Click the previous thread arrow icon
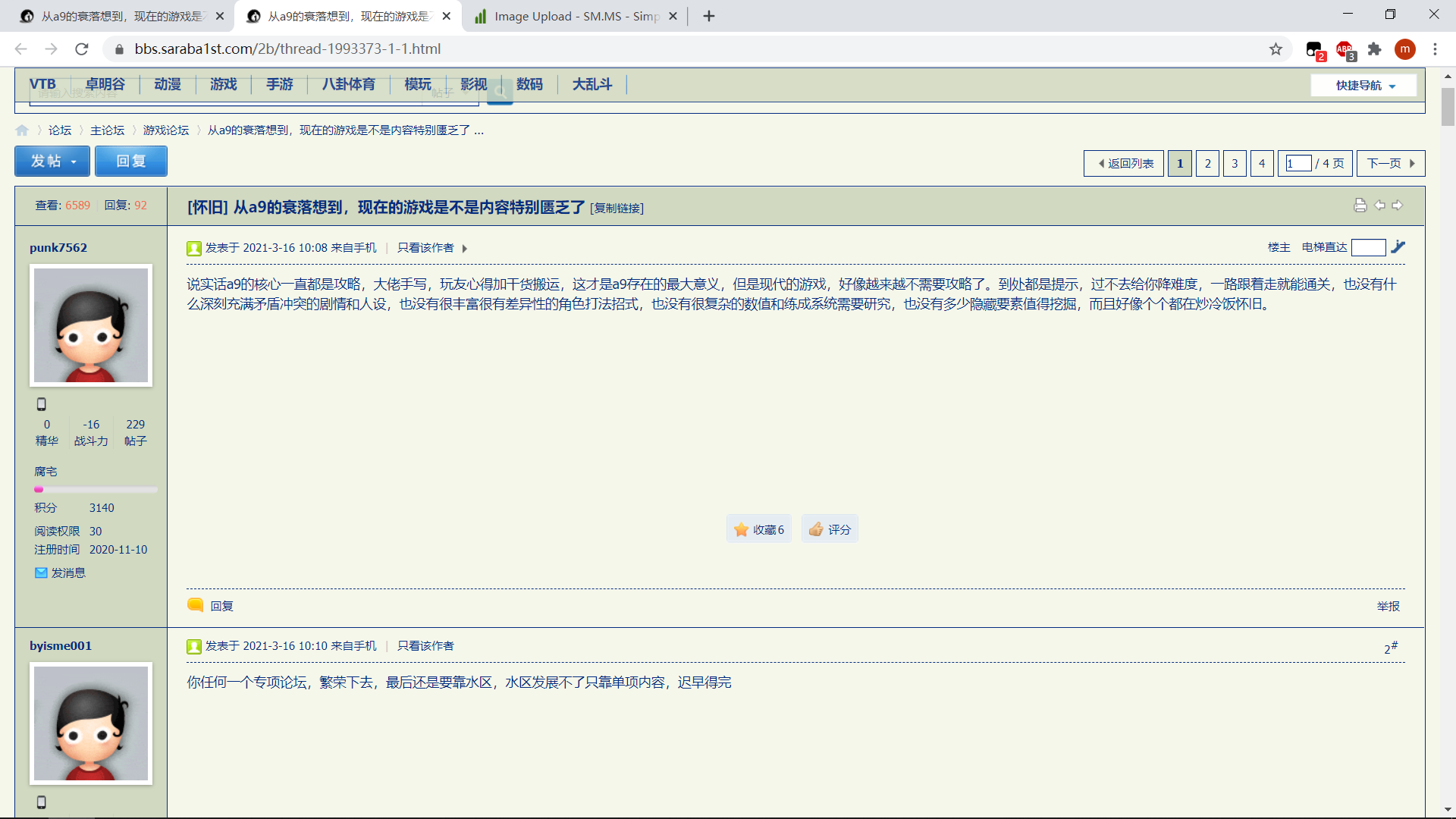1456x819 pixels. tap(1379, 206)
